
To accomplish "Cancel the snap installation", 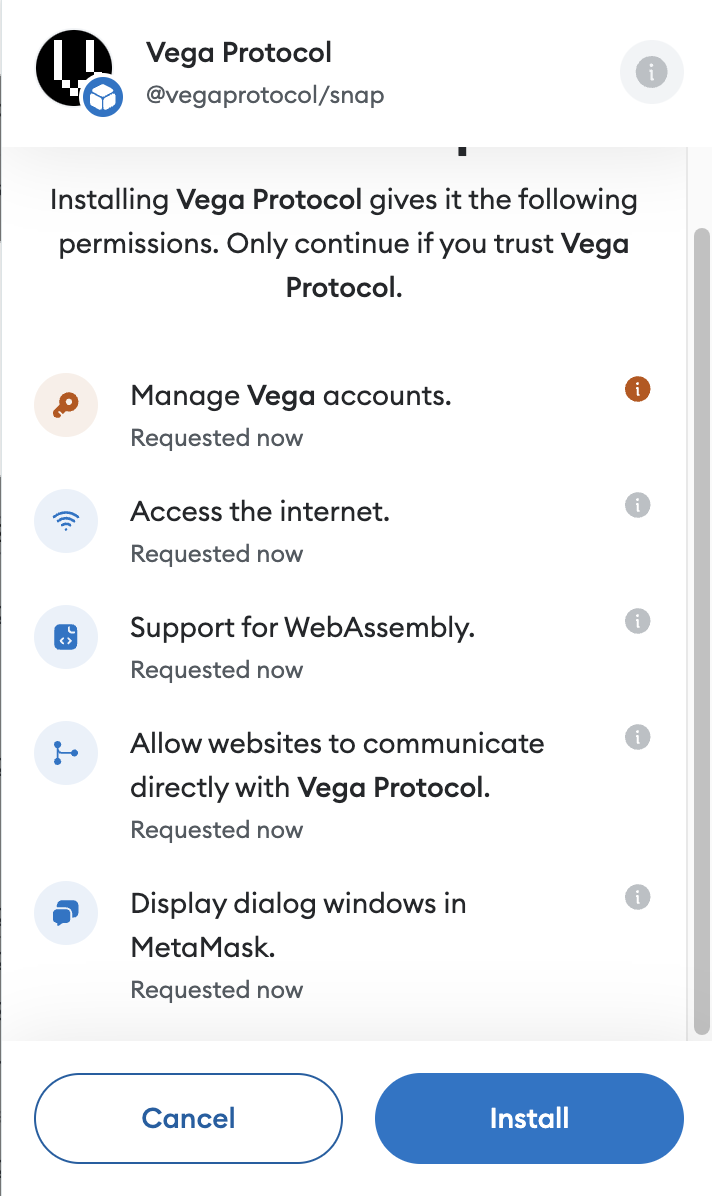I will pyautogui.click(x=188, y=1118).
